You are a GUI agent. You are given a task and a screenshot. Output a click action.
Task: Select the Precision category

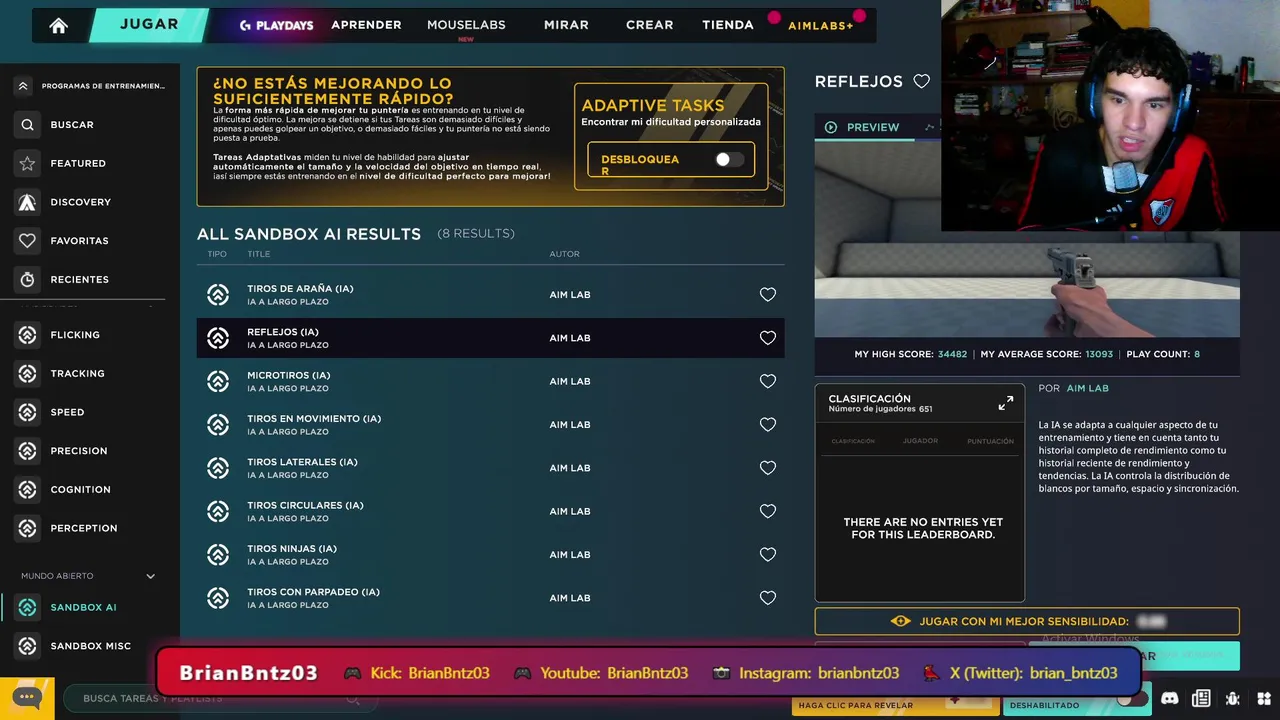(x=78, y=451)
